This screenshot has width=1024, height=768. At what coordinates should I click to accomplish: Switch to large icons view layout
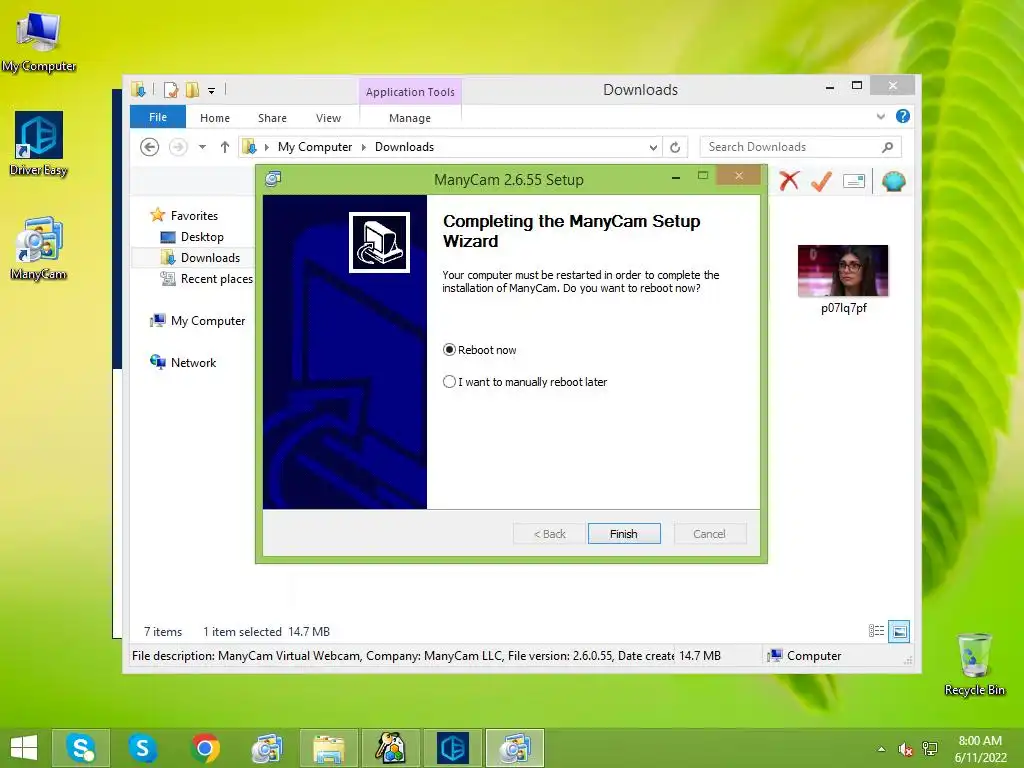pos(899,631)
